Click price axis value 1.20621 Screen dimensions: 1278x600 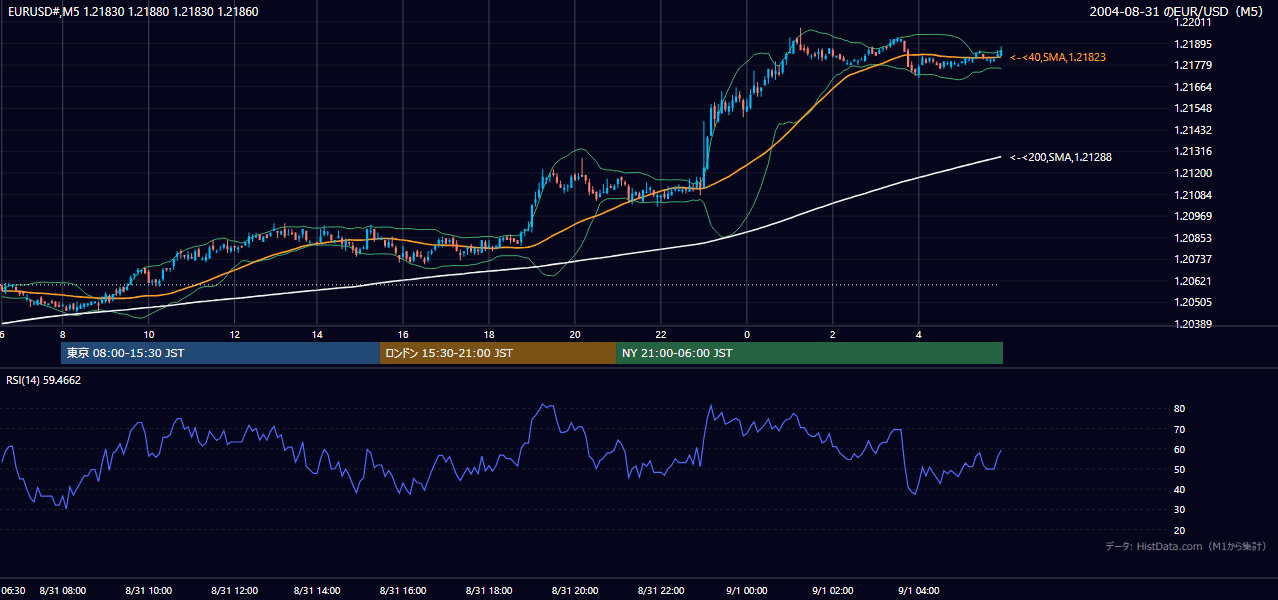(1192, 281)
